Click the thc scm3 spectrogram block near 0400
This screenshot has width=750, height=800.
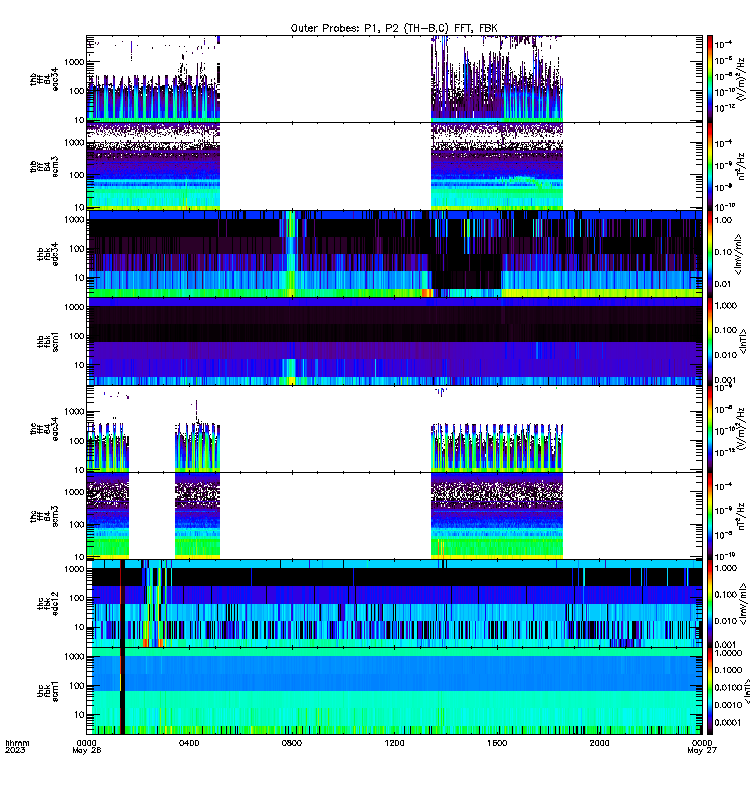click(x=197, y=516)
